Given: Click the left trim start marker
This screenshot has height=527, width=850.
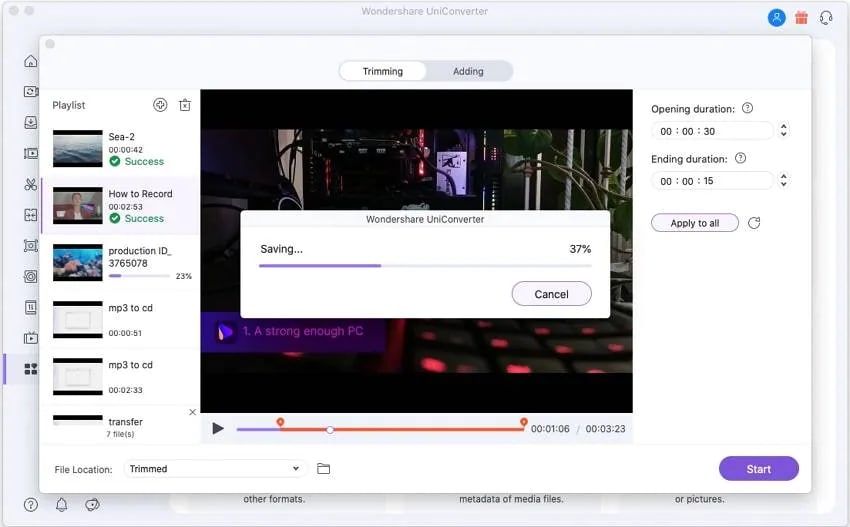Looking at the screenshot, I should (280, 422).
